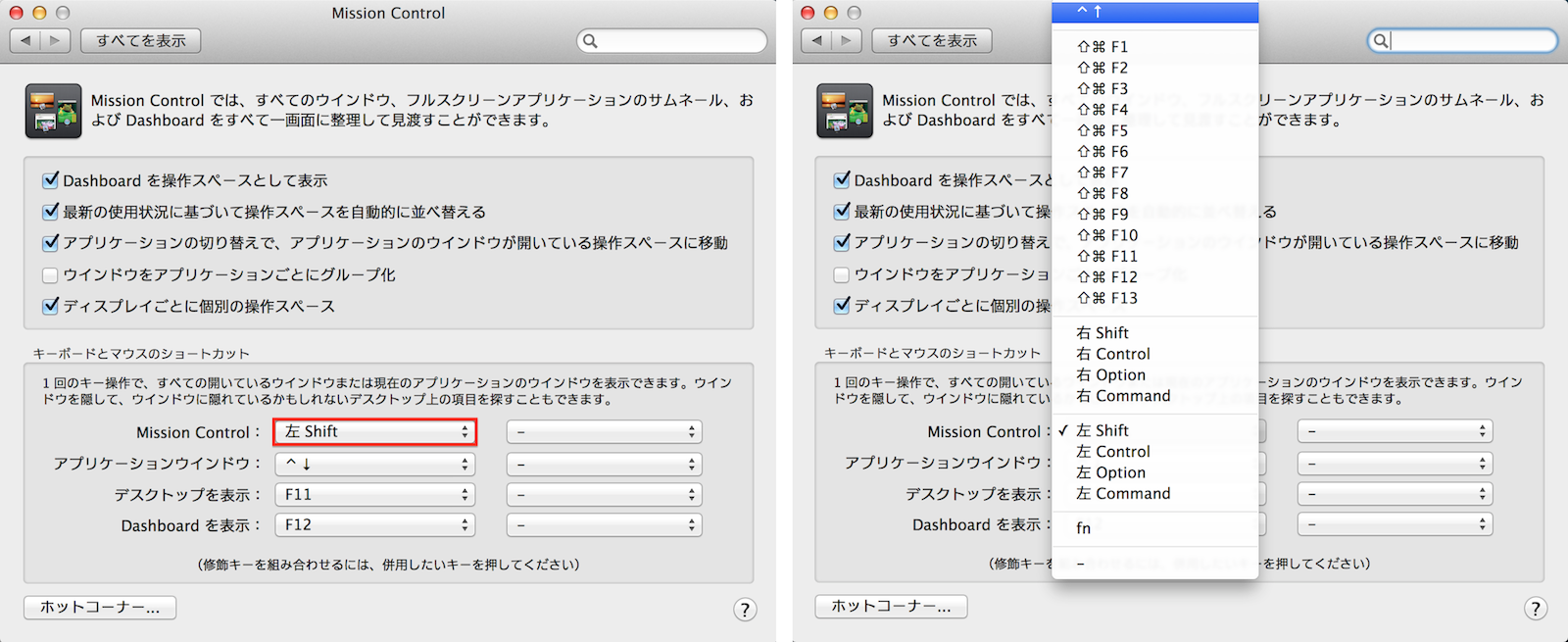
Task: Open Dashboard を表示 mouse shortcut dropdown, left window
Action: point(605,525)
